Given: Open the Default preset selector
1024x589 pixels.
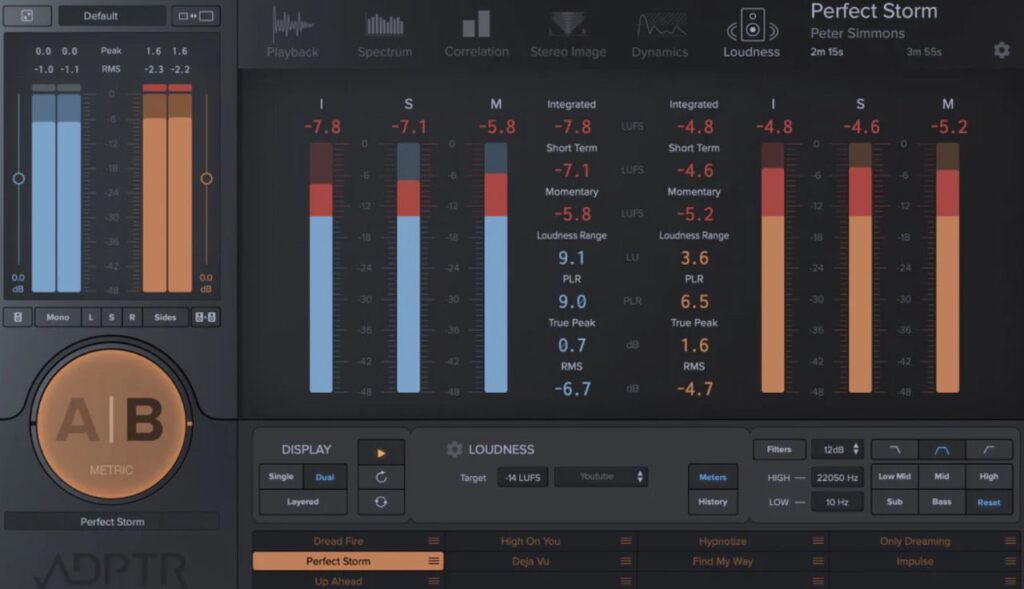Looking at the screenshot, I should pos(112,16).
